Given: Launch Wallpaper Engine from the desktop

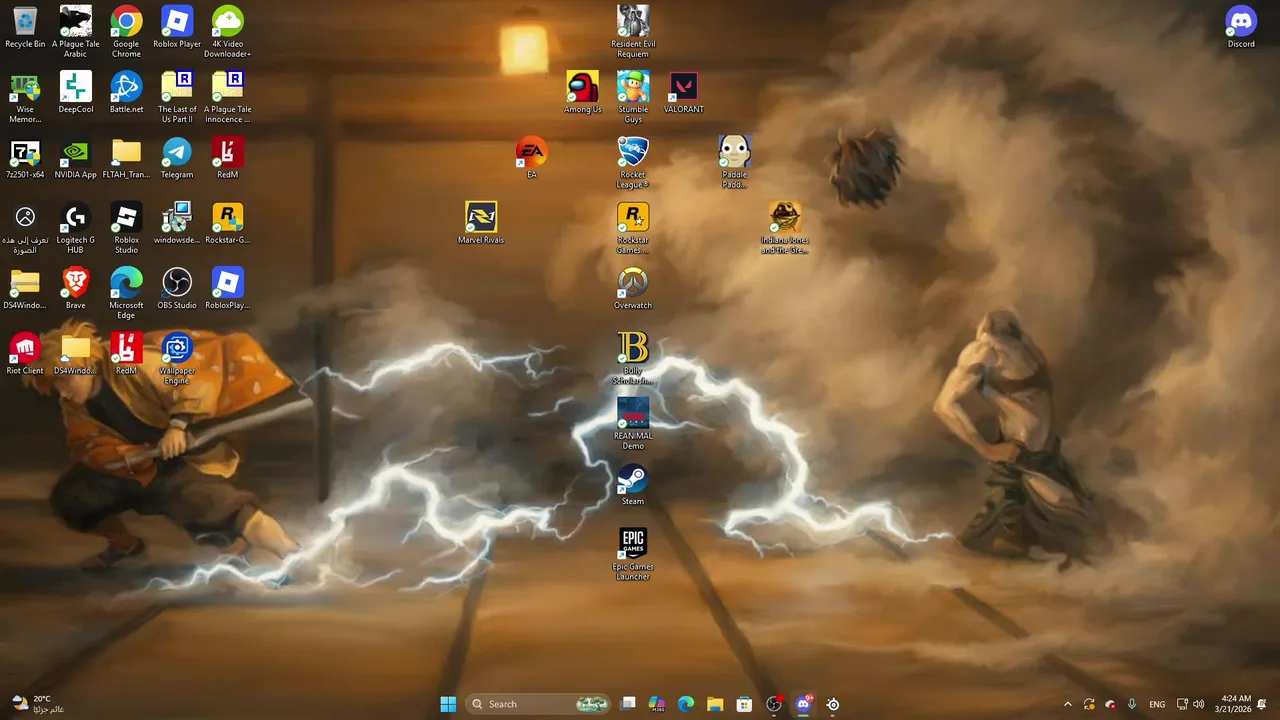Looking at the screenshot, I should click(177, 359).
